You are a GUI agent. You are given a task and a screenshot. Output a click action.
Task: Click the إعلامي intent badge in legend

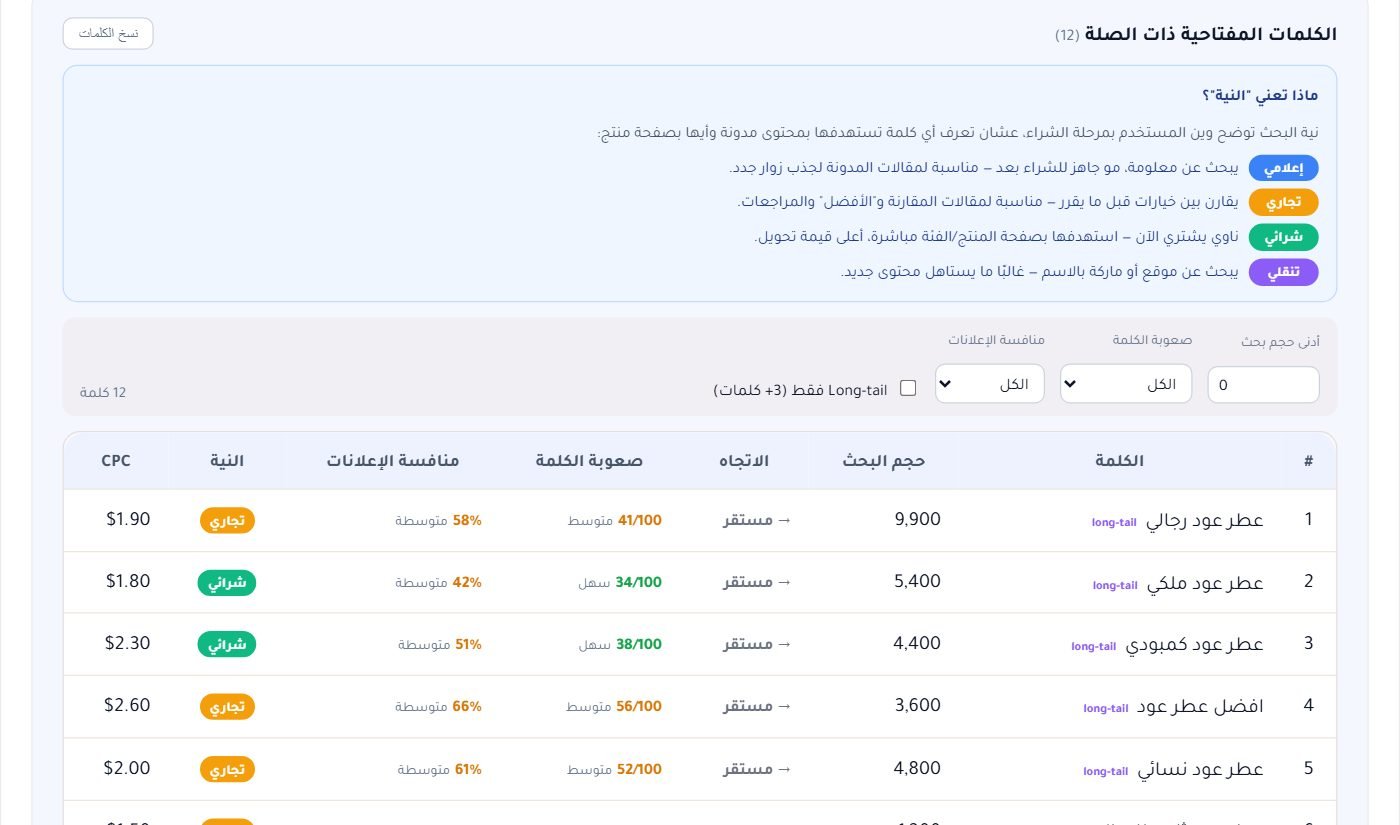point(1284,168)
